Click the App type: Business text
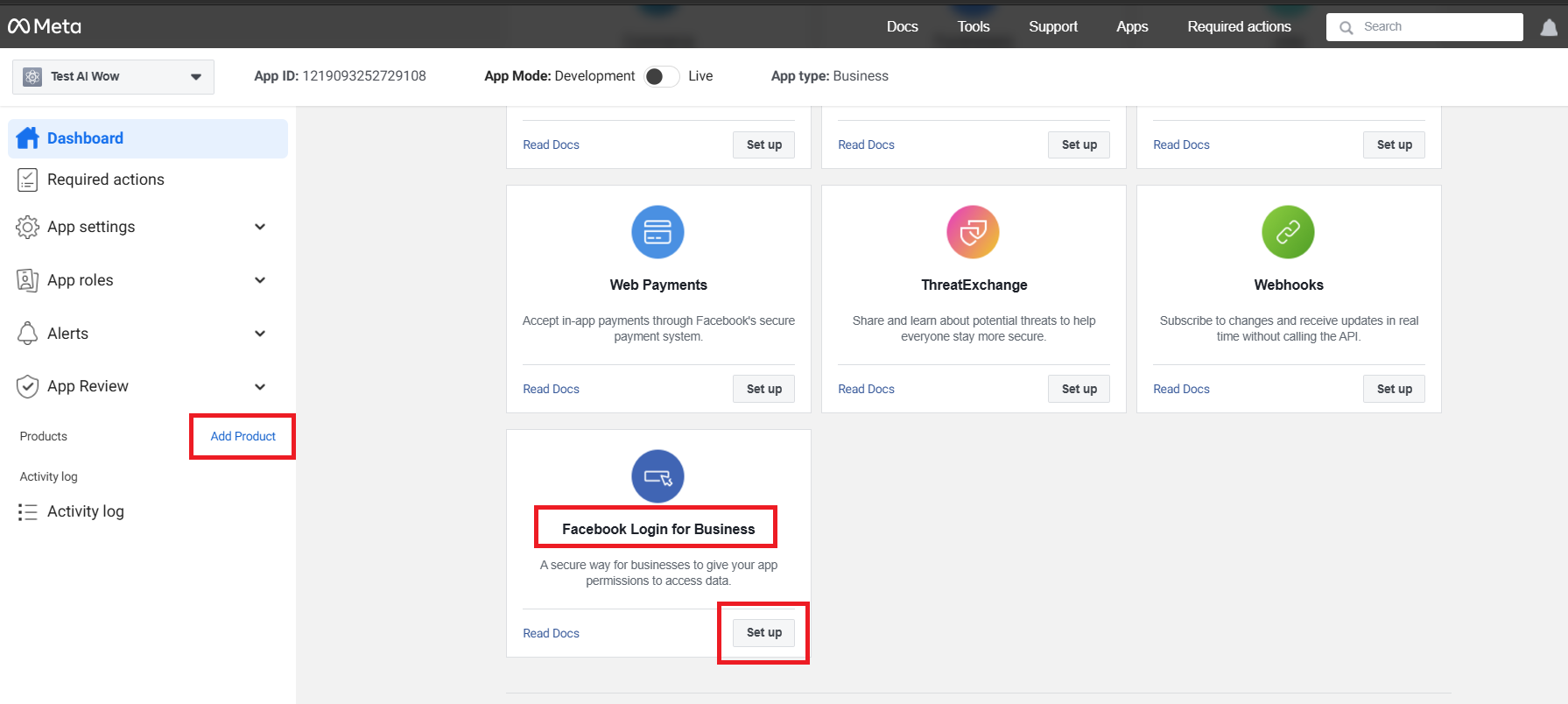 click(830, 76)
